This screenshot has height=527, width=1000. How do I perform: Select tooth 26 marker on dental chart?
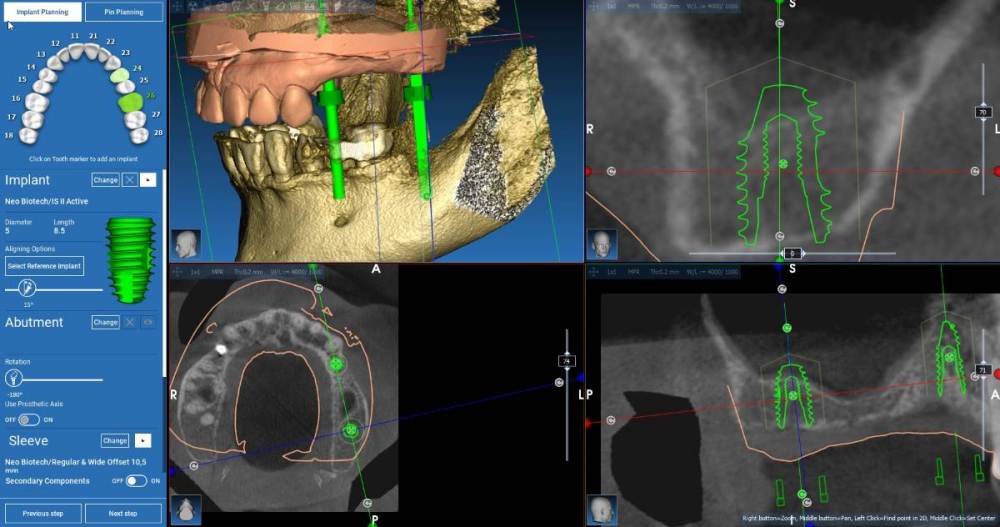[129, 100]
